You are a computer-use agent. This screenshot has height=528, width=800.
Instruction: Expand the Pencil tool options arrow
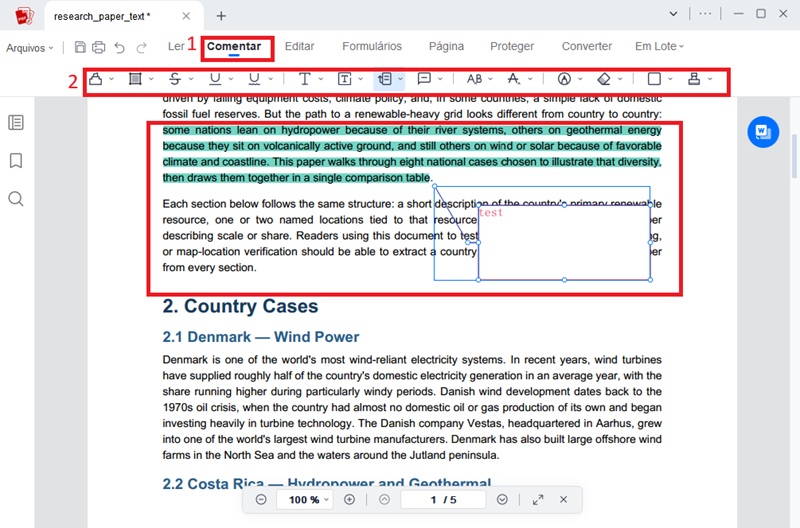coord(580,79)
